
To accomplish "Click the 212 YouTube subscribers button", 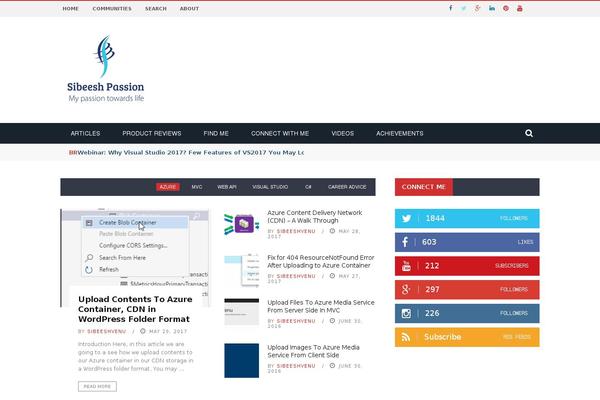I will (x=467, y=266).
